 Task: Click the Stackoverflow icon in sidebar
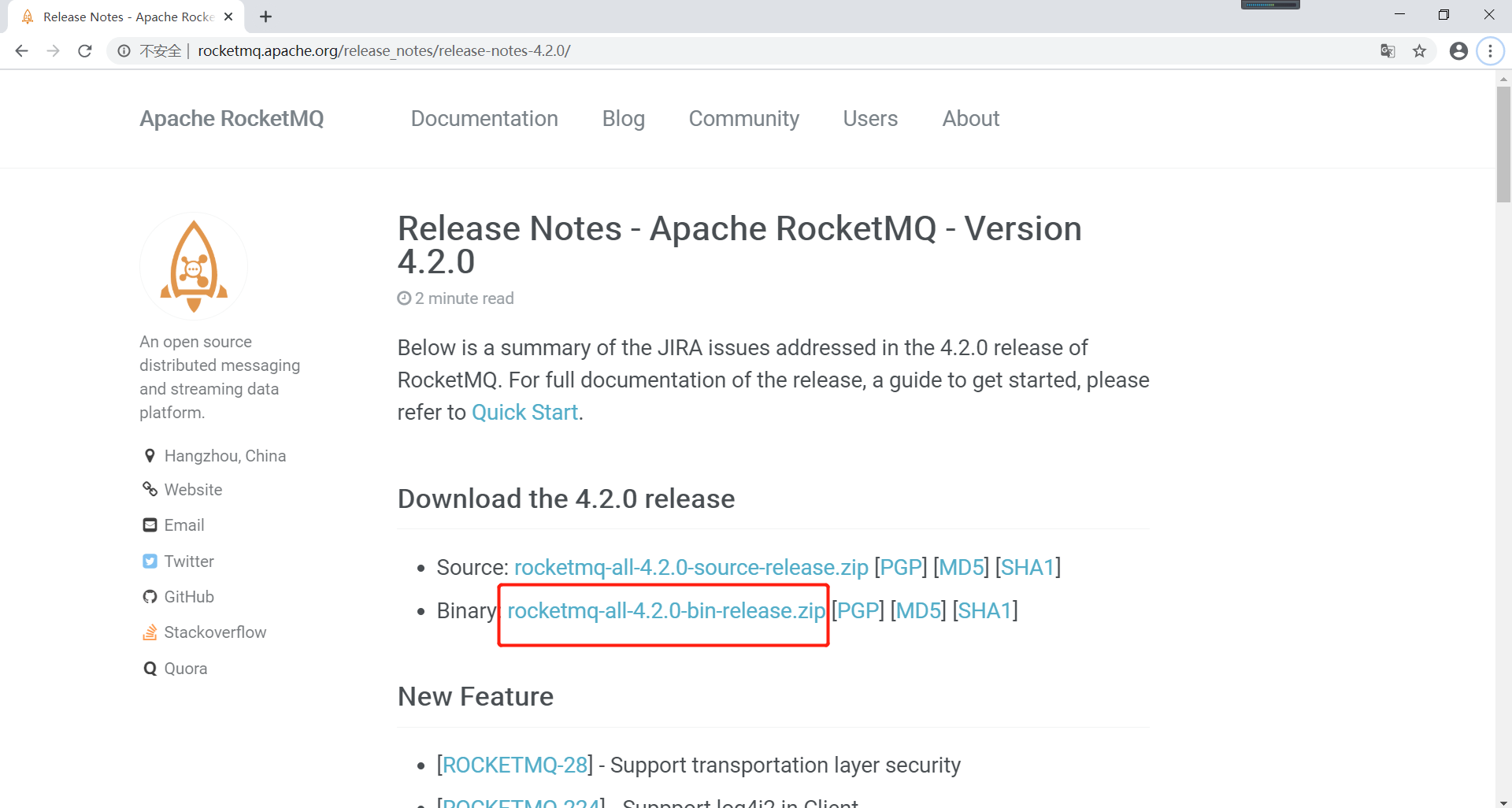point(150,632)
